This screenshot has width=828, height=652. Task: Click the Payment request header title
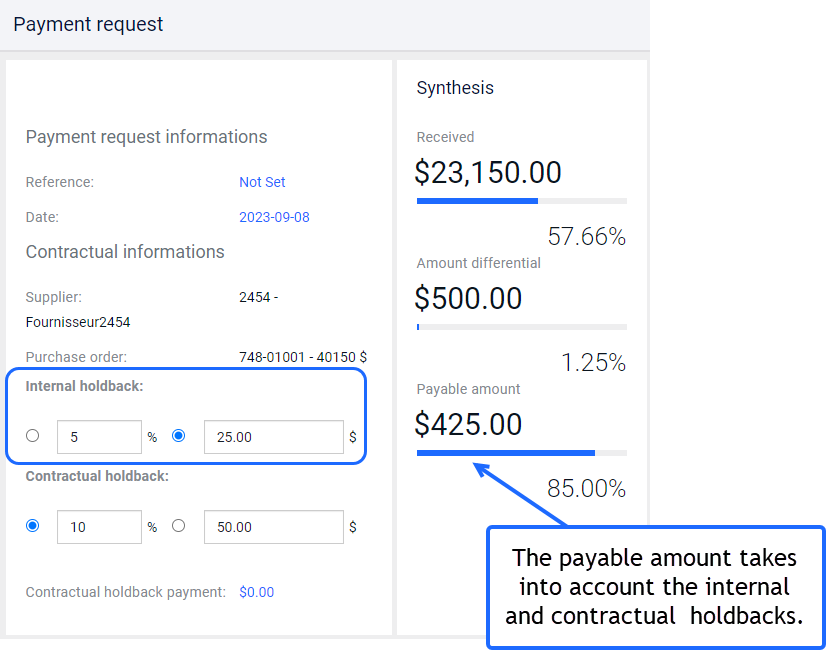tap(88, 24)
